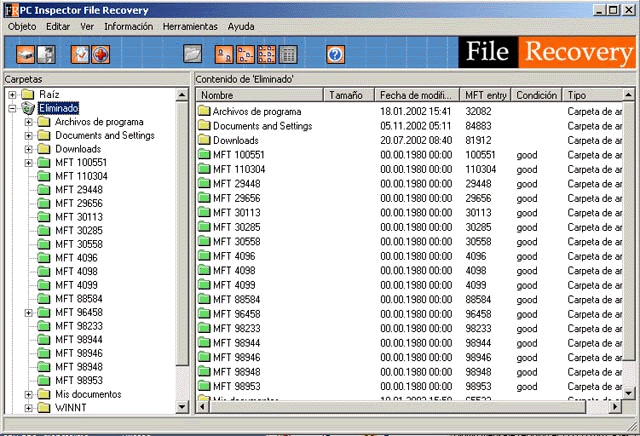Viewport: 640px width, 436px height.
Task: Click date 05.11.2002 05:11 cell
Action: click(416, 126)
